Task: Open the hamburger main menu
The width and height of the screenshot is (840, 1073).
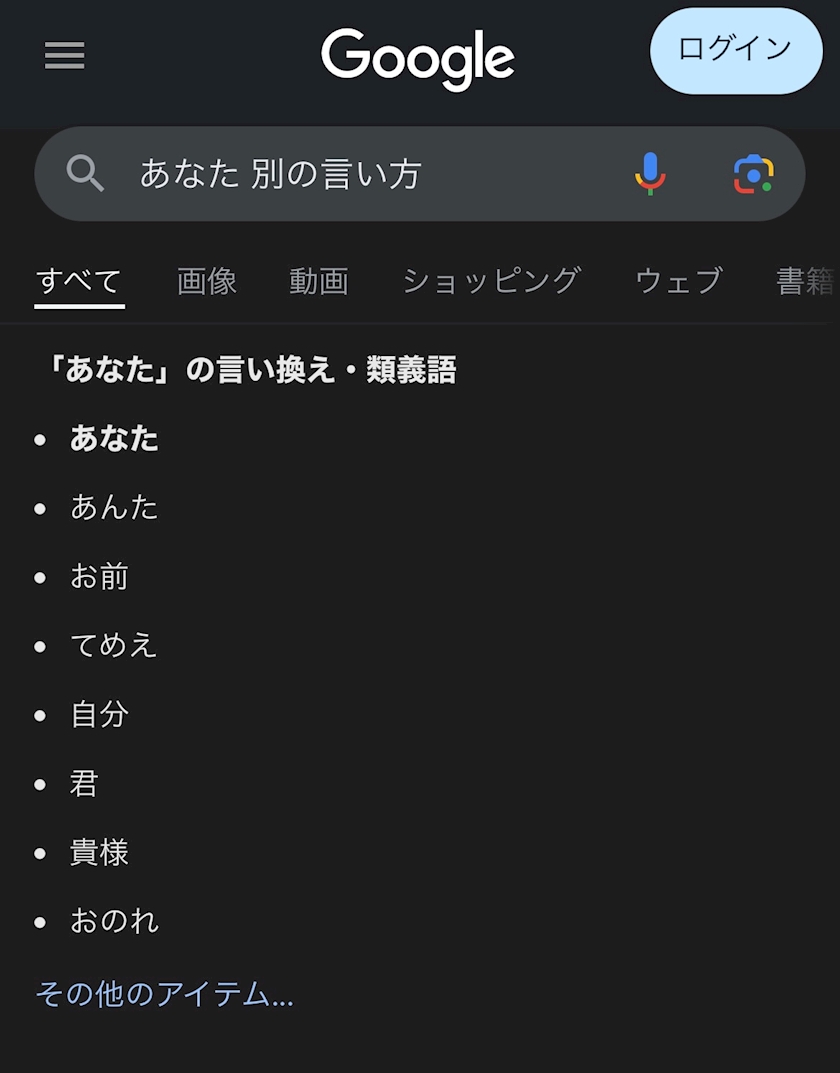Action: (65, 55)
